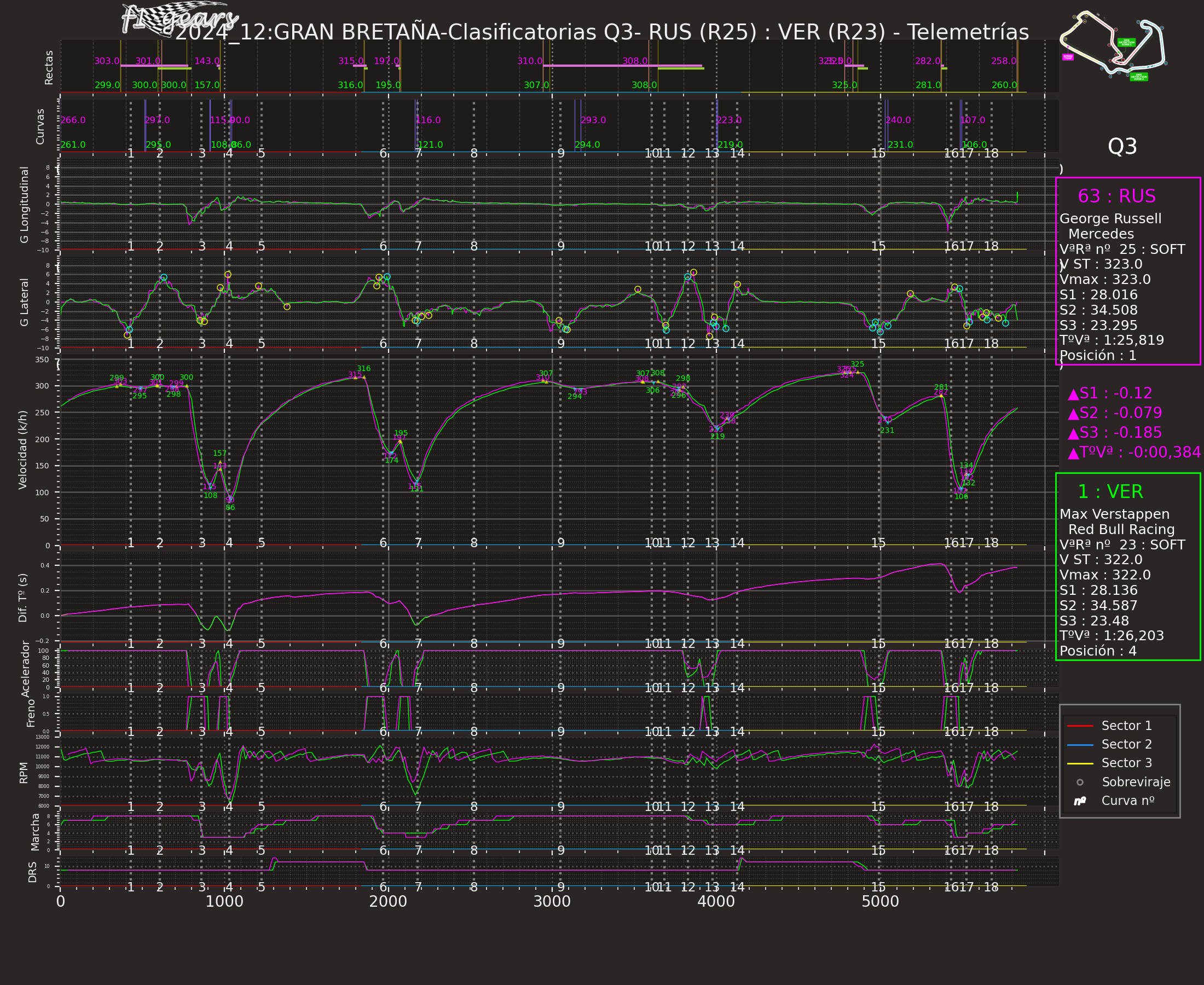Screen dimensions: 1204x985
Task: Click DRS Detection Zone 2 label on map
Action: tap(1138, 77)
